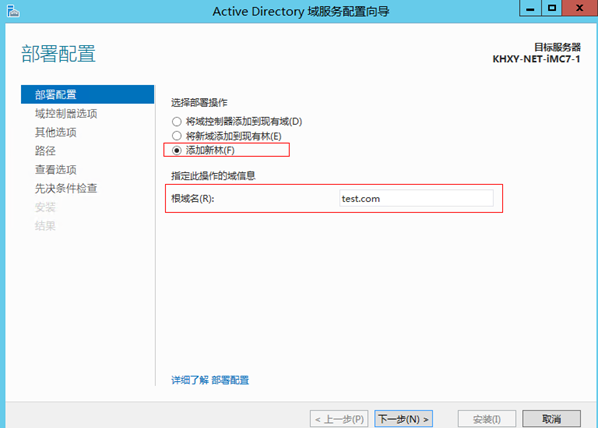Viewport: 598px width, 428px height.
Task: Switch to the 路径 step
Action: pyautogui.click(x=45, y=151)
